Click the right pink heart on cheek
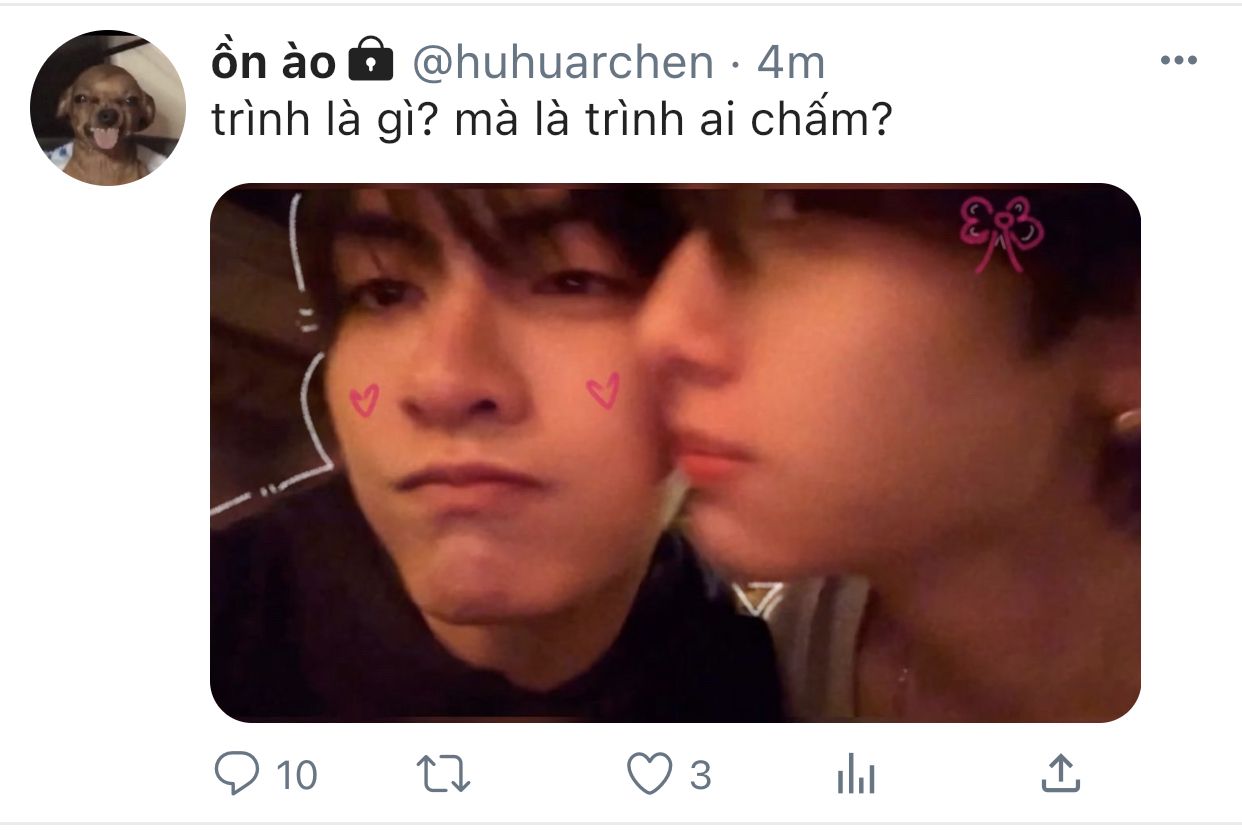Screen dimensions: 1242x831 603,390
